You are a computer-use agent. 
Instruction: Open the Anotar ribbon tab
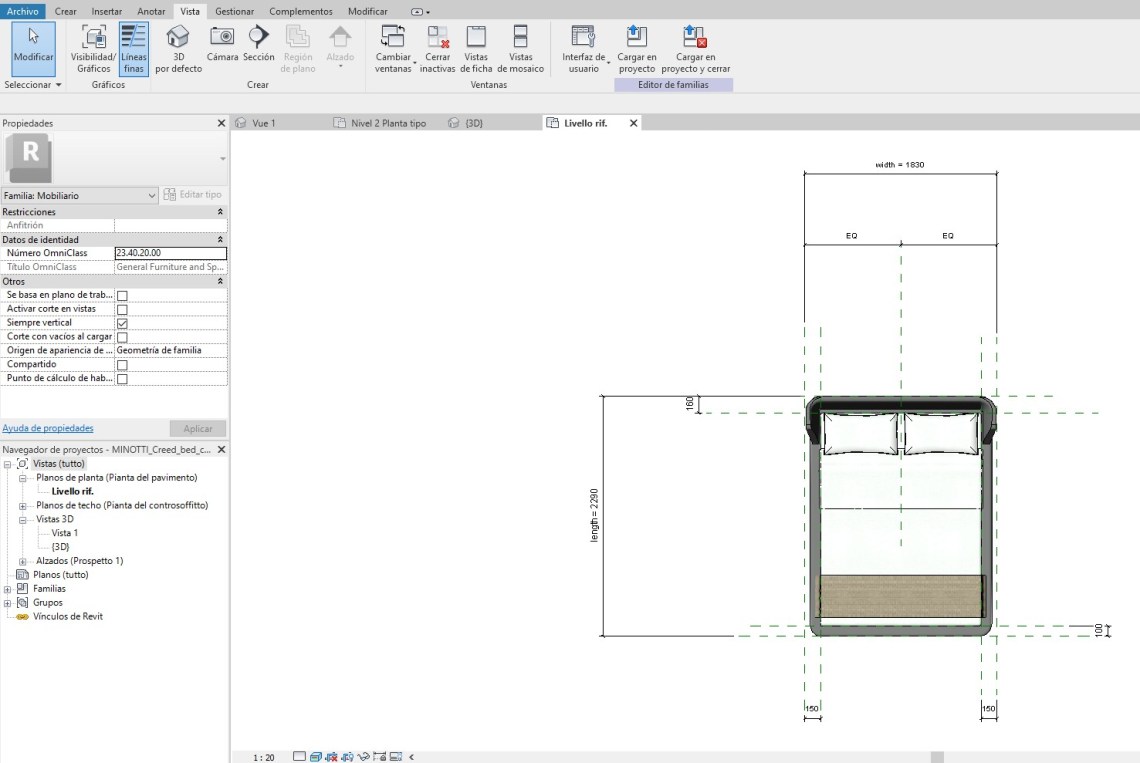151,11
